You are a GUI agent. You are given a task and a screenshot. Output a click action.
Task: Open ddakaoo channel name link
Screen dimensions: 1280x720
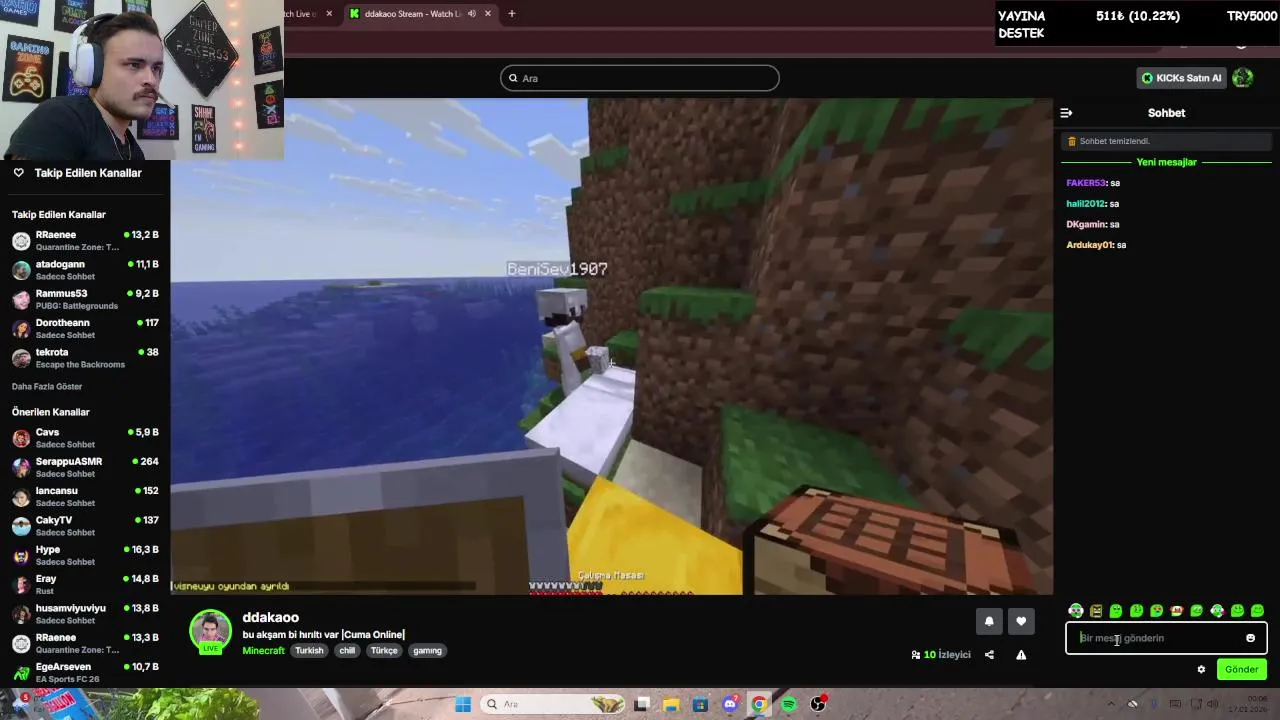270,618
